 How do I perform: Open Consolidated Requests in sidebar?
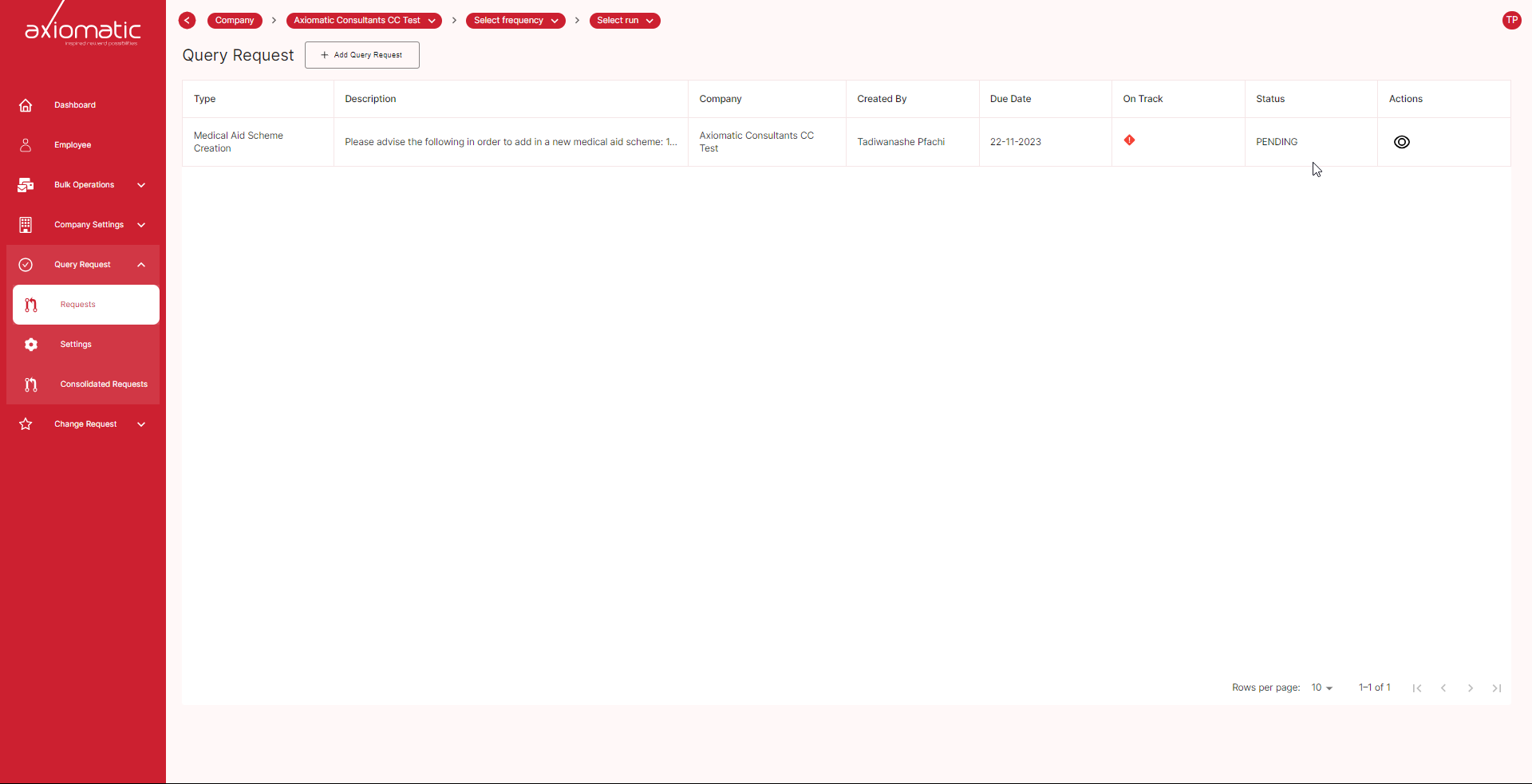[104, 384]
